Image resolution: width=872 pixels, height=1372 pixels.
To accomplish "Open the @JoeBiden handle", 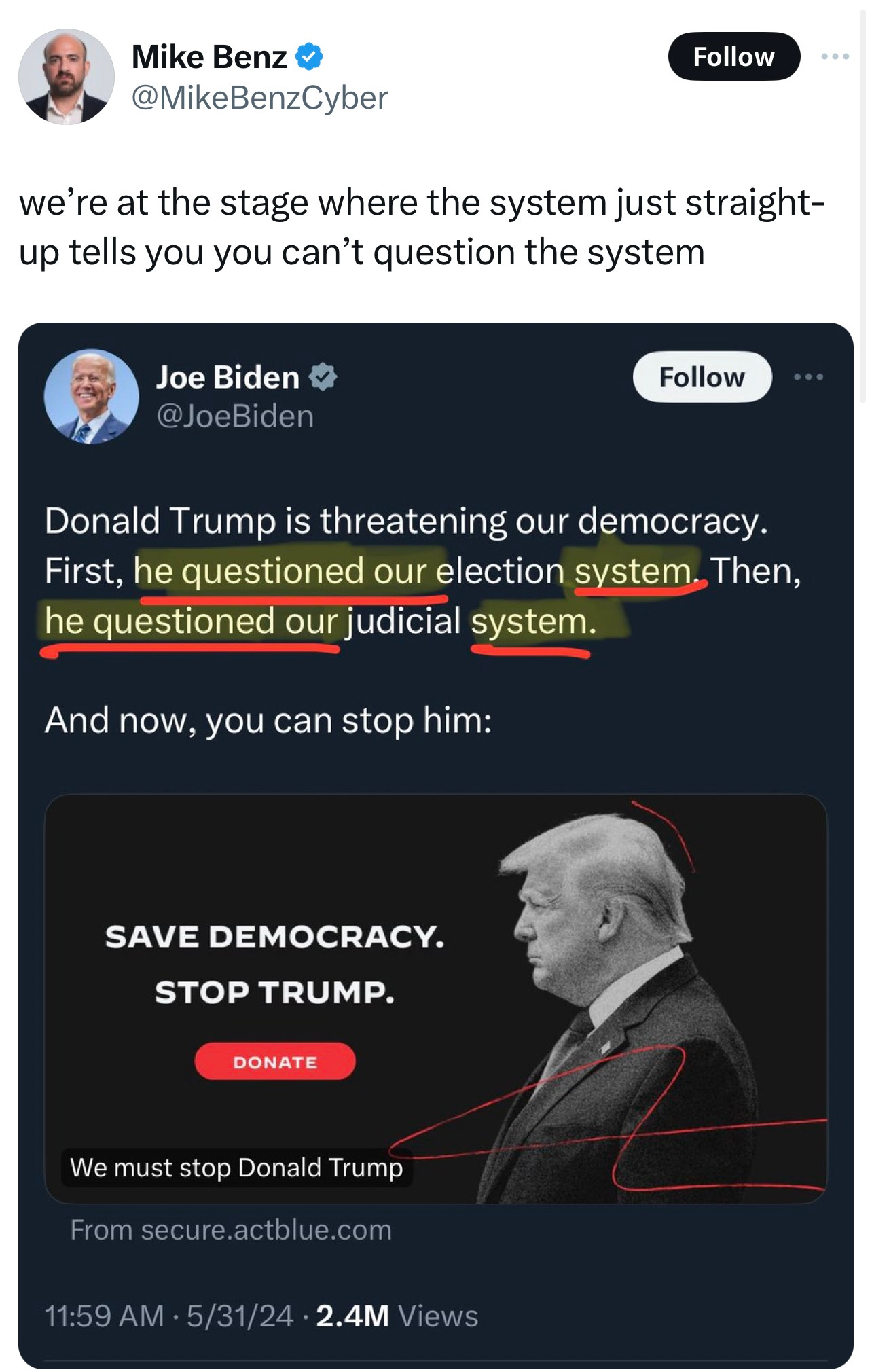I will pos(235,416).
